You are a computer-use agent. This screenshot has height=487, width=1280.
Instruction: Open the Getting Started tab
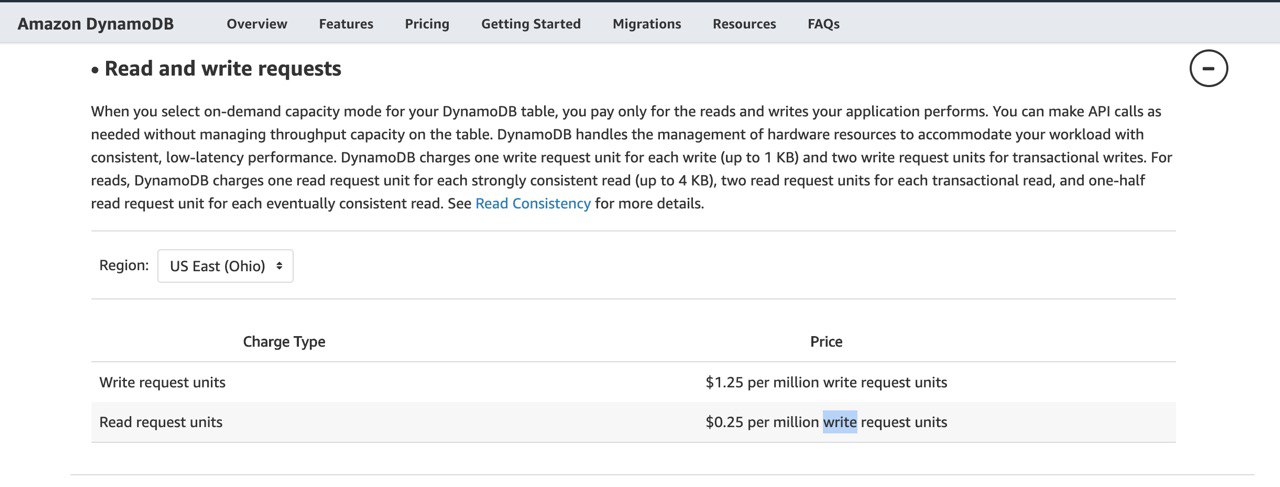click(531, 24)
